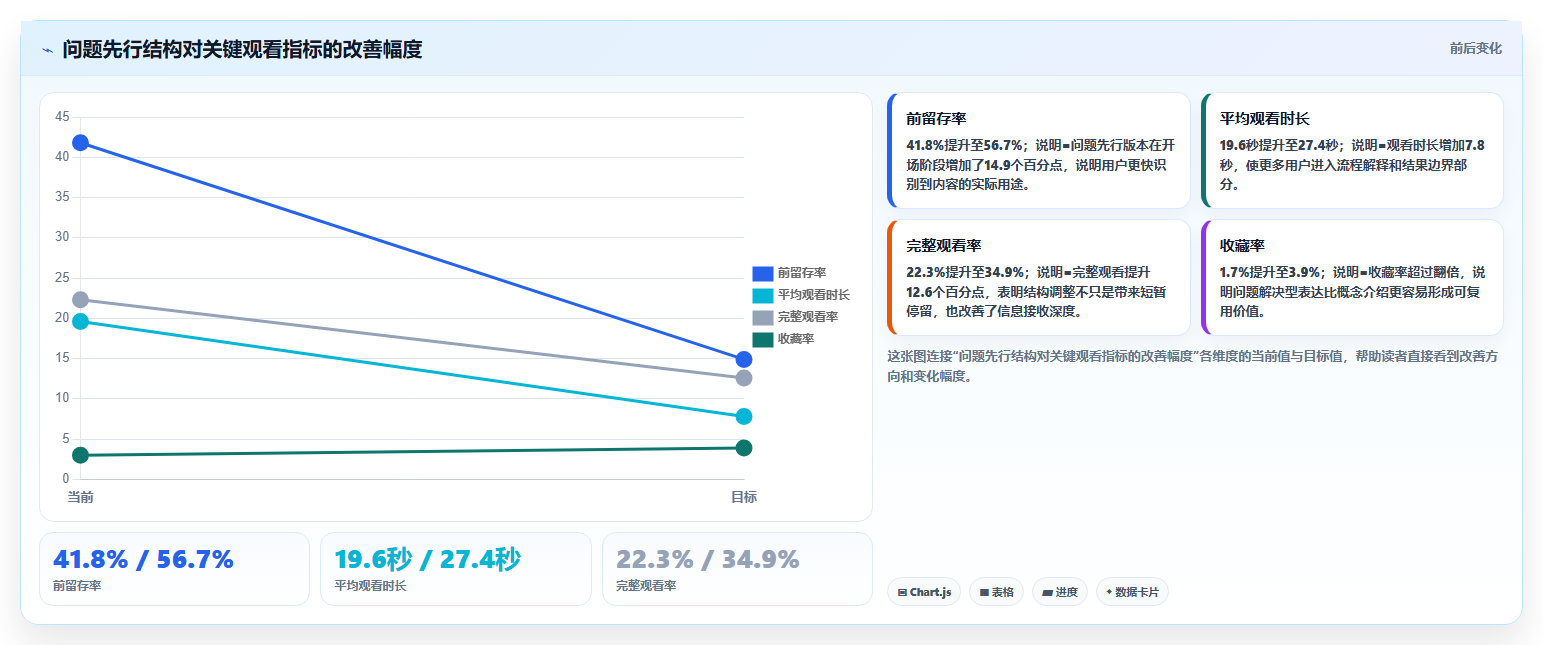Click the 前后变化 badge in header

click(1475, 49)
